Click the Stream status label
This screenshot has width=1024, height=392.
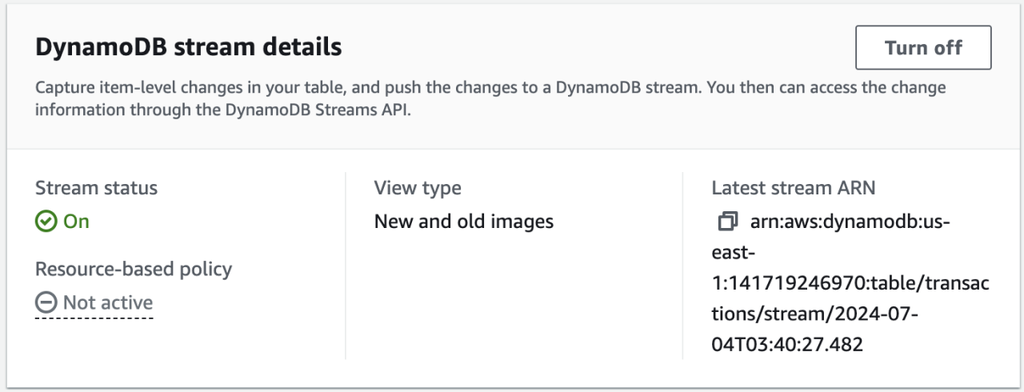[96, 188]
